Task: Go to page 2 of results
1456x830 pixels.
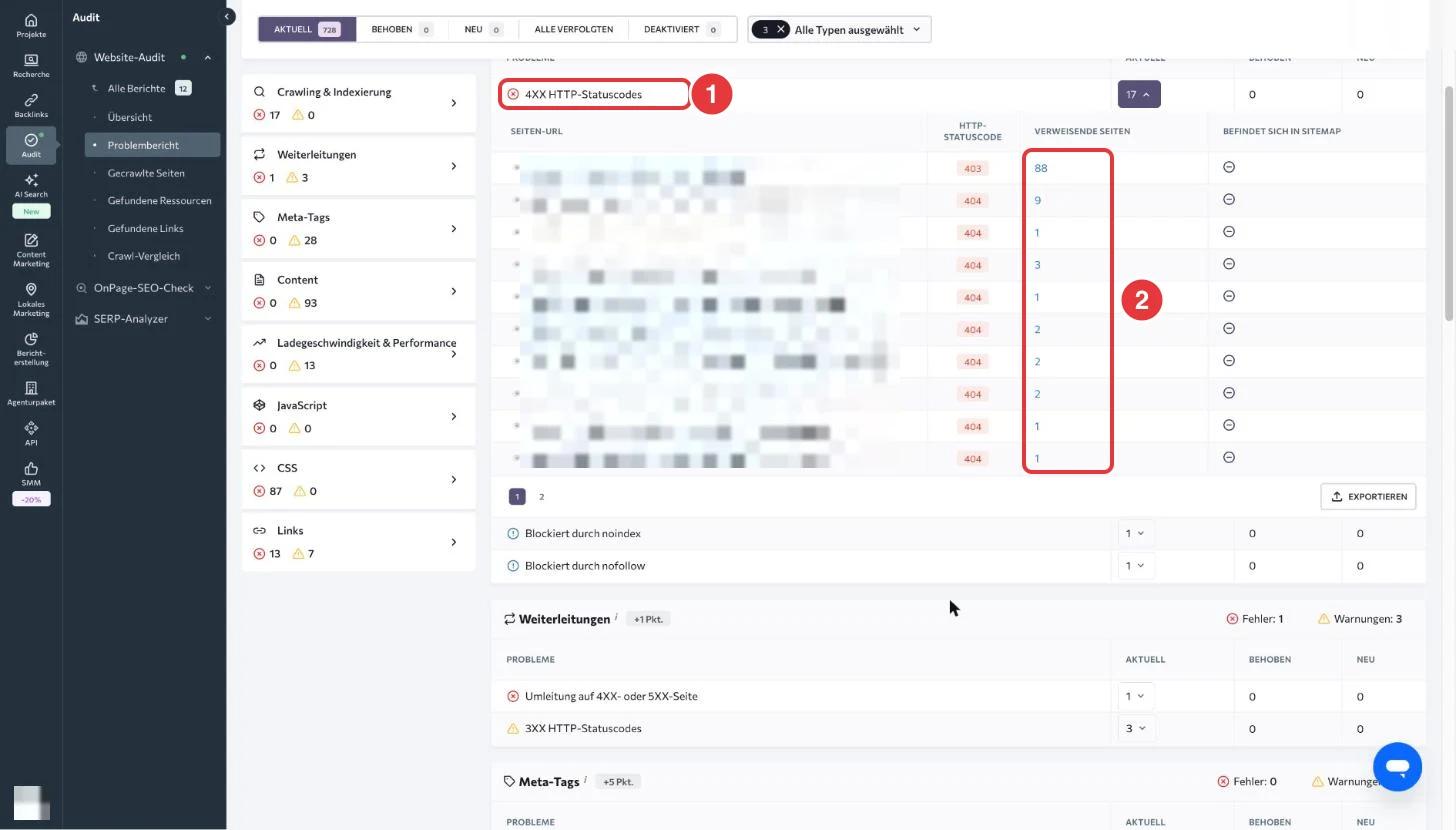Action: [x=542, y=497]
